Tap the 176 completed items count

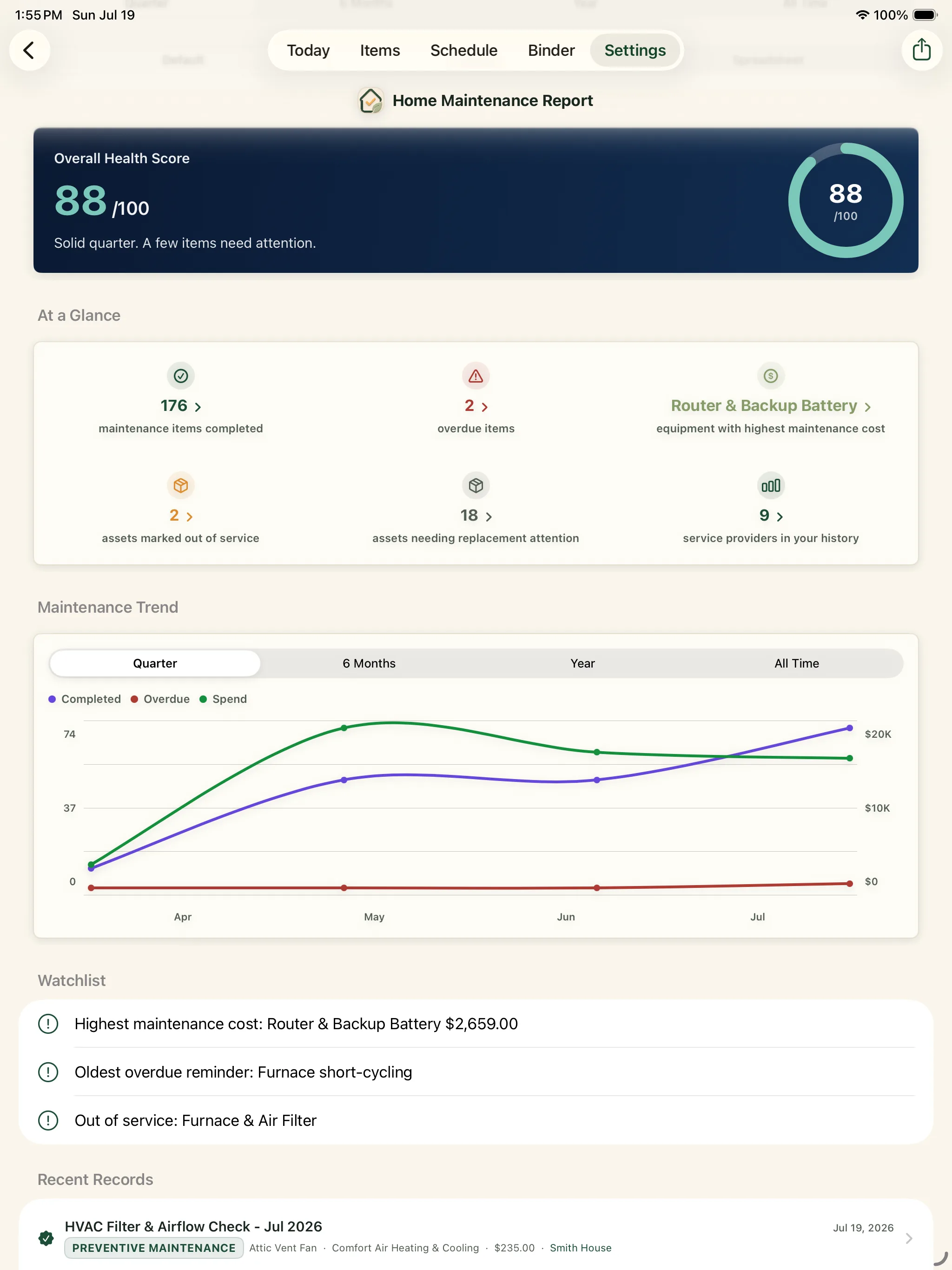click(174, 405)
